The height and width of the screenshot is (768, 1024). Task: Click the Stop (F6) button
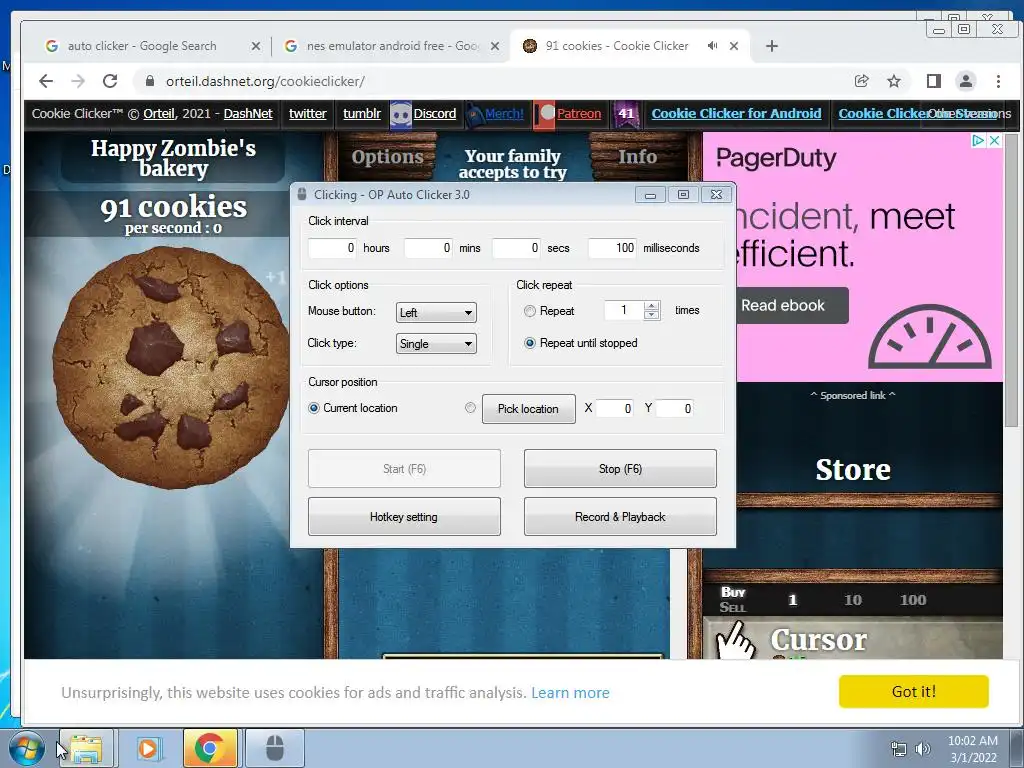(x=620, y=468)
